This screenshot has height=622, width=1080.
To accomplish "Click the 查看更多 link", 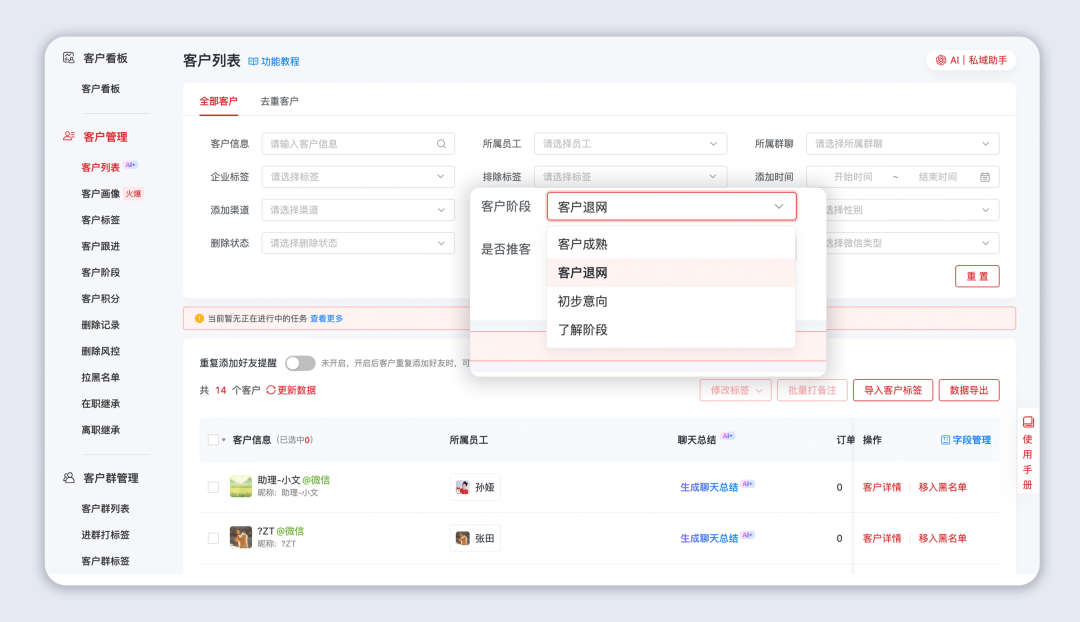I will click(x=326, y=319).
